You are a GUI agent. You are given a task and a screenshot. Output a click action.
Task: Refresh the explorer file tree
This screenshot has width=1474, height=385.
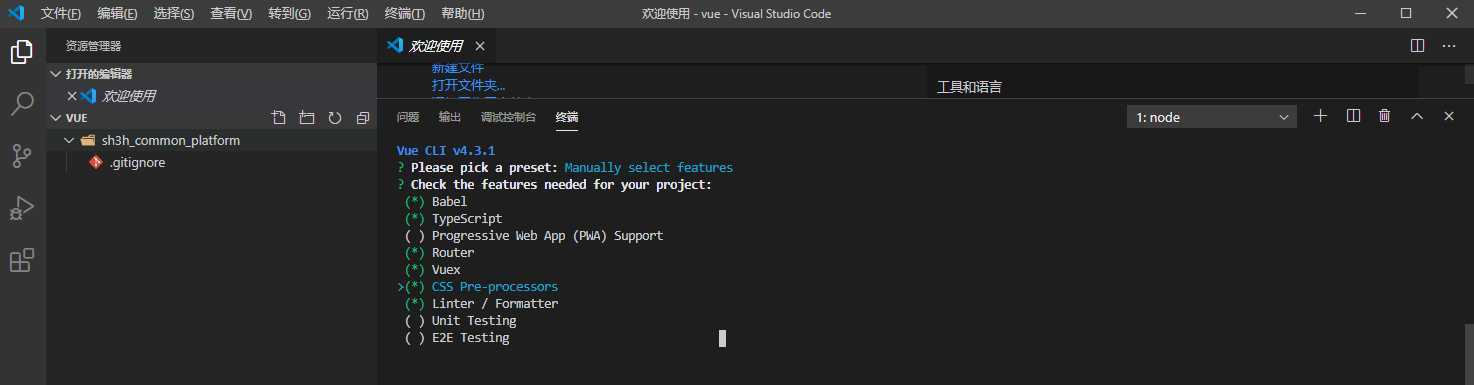pyautogui.click(x=335, y=118)
